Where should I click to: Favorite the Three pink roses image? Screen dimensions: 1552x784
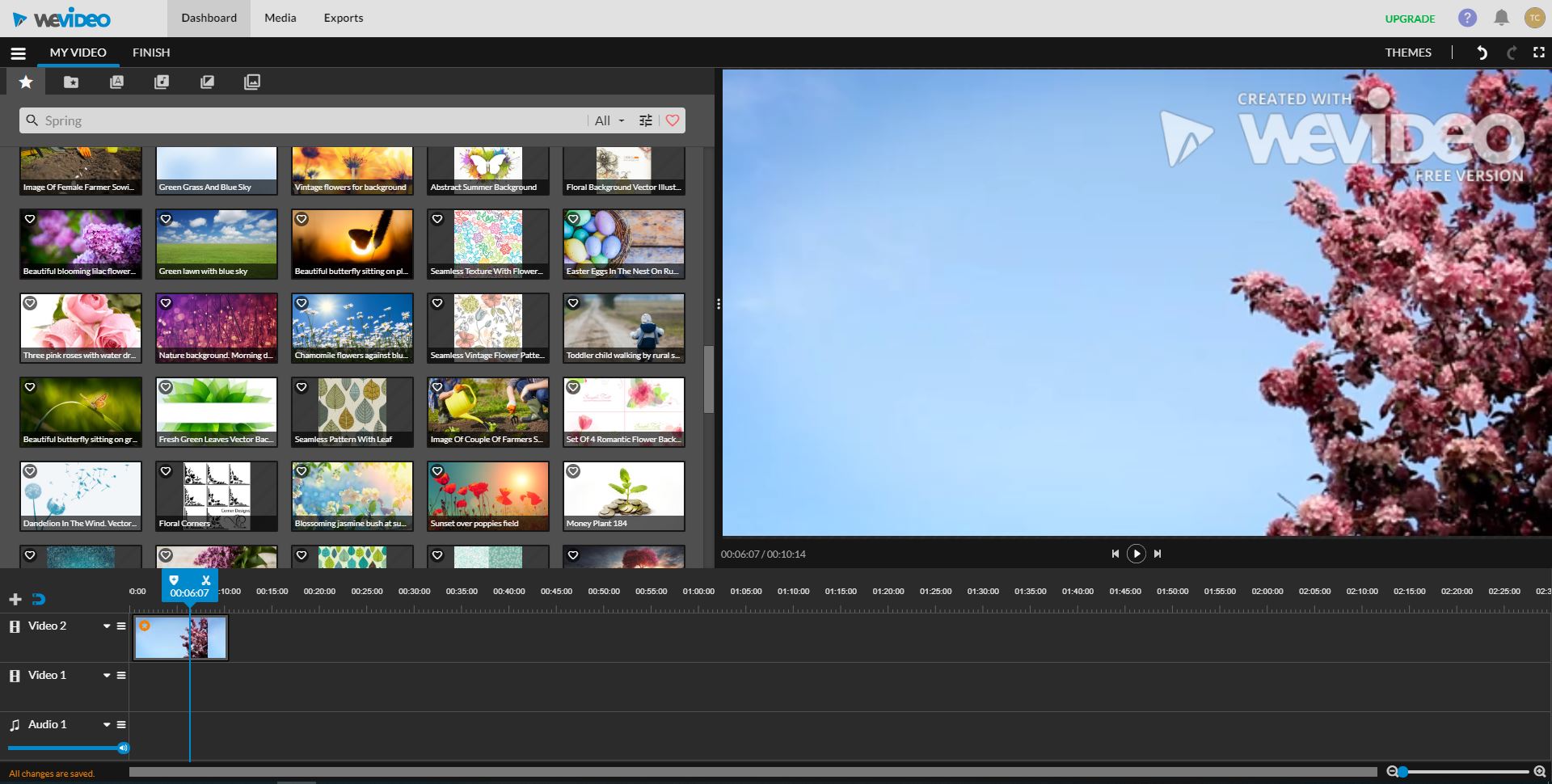[x=30, y=303]
